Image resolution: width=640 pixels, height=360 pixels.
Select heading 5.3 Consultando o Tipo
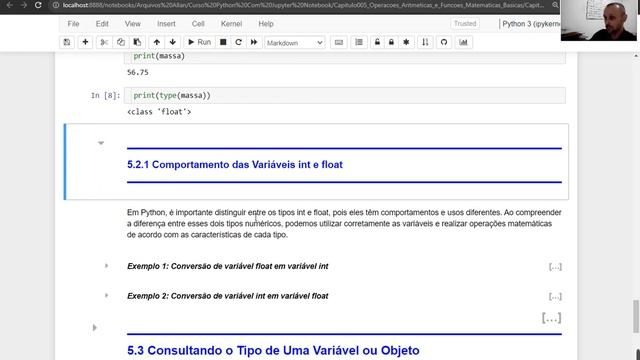273,350
